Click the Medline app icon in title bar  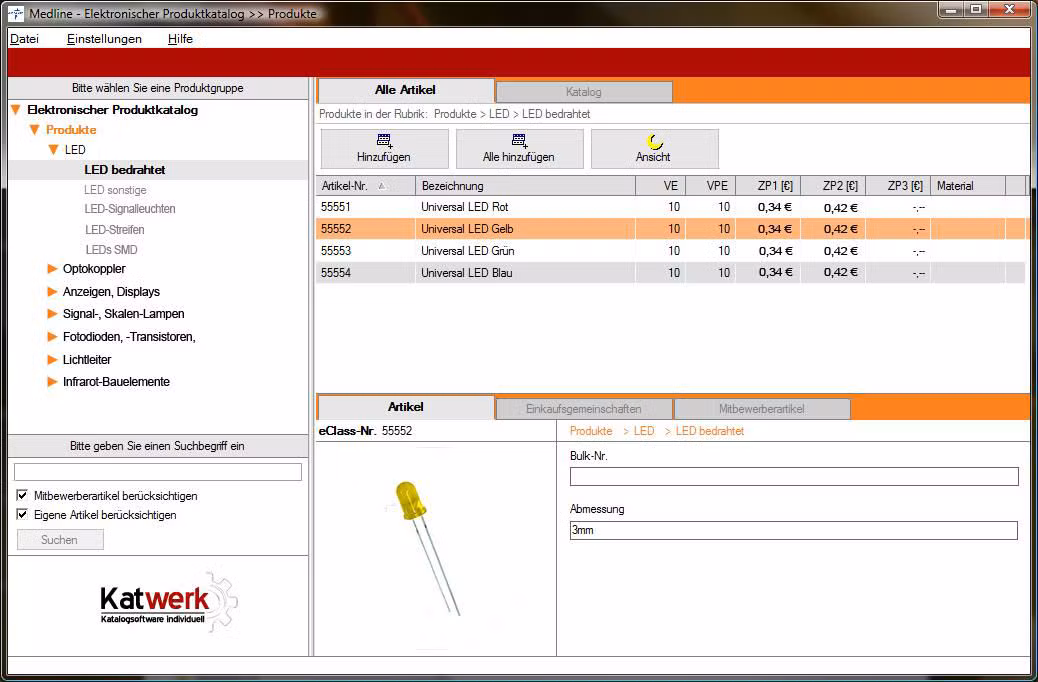(x=16, y=13)
